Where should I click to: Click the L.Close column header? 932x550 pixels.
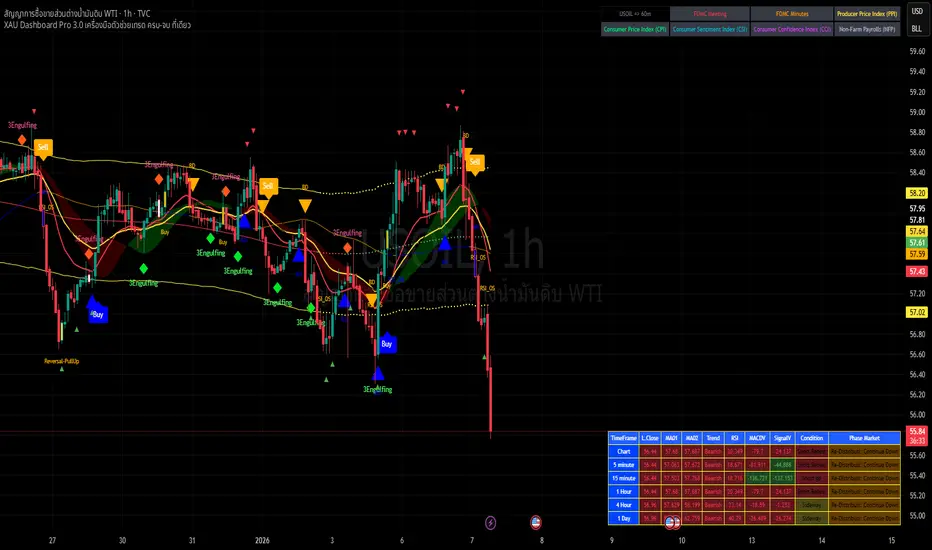pos(650,438)
